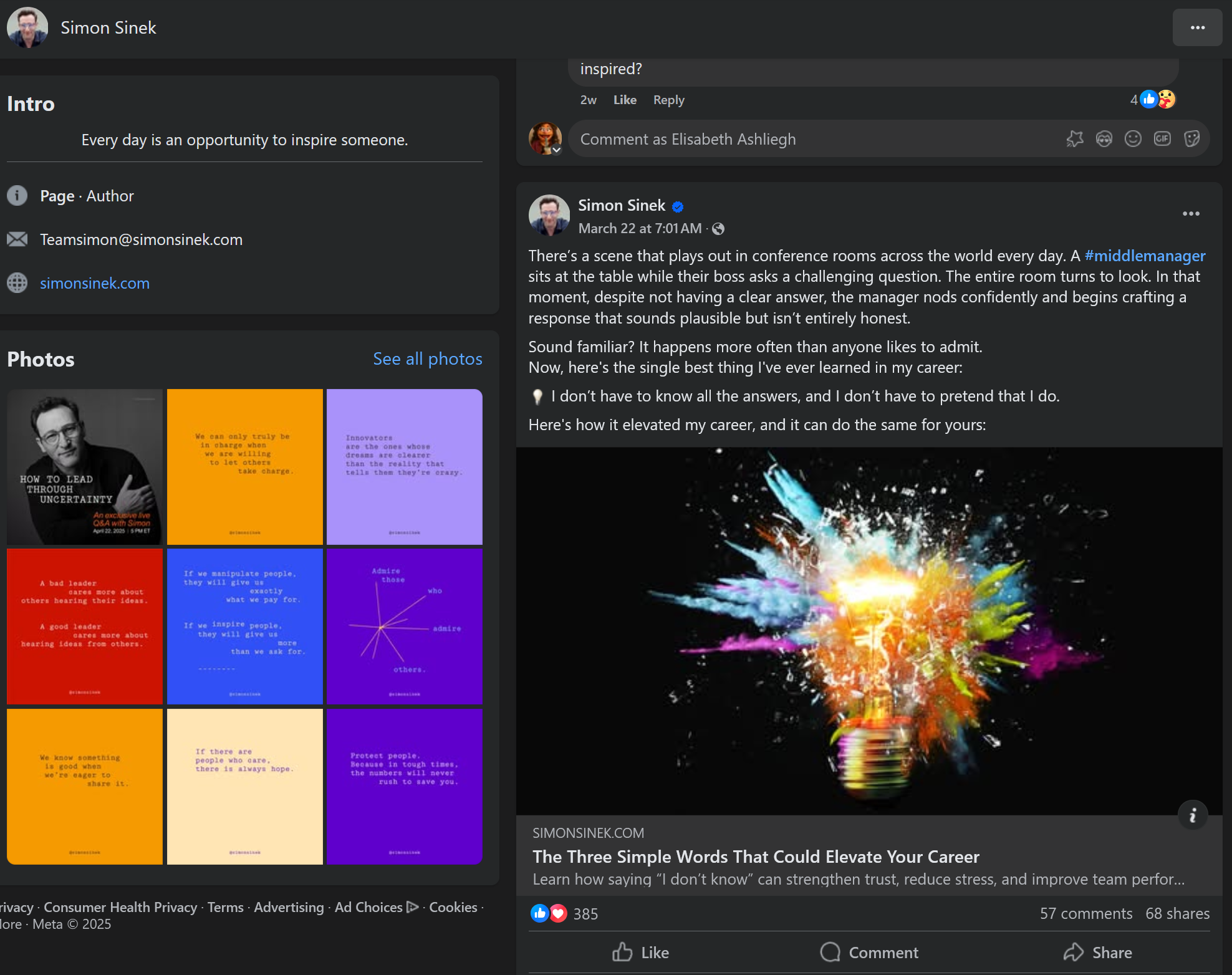This screenshot has width=1232, height=975.
Task: Click the envelope icon beside the email
Action: tap(17, 239)
